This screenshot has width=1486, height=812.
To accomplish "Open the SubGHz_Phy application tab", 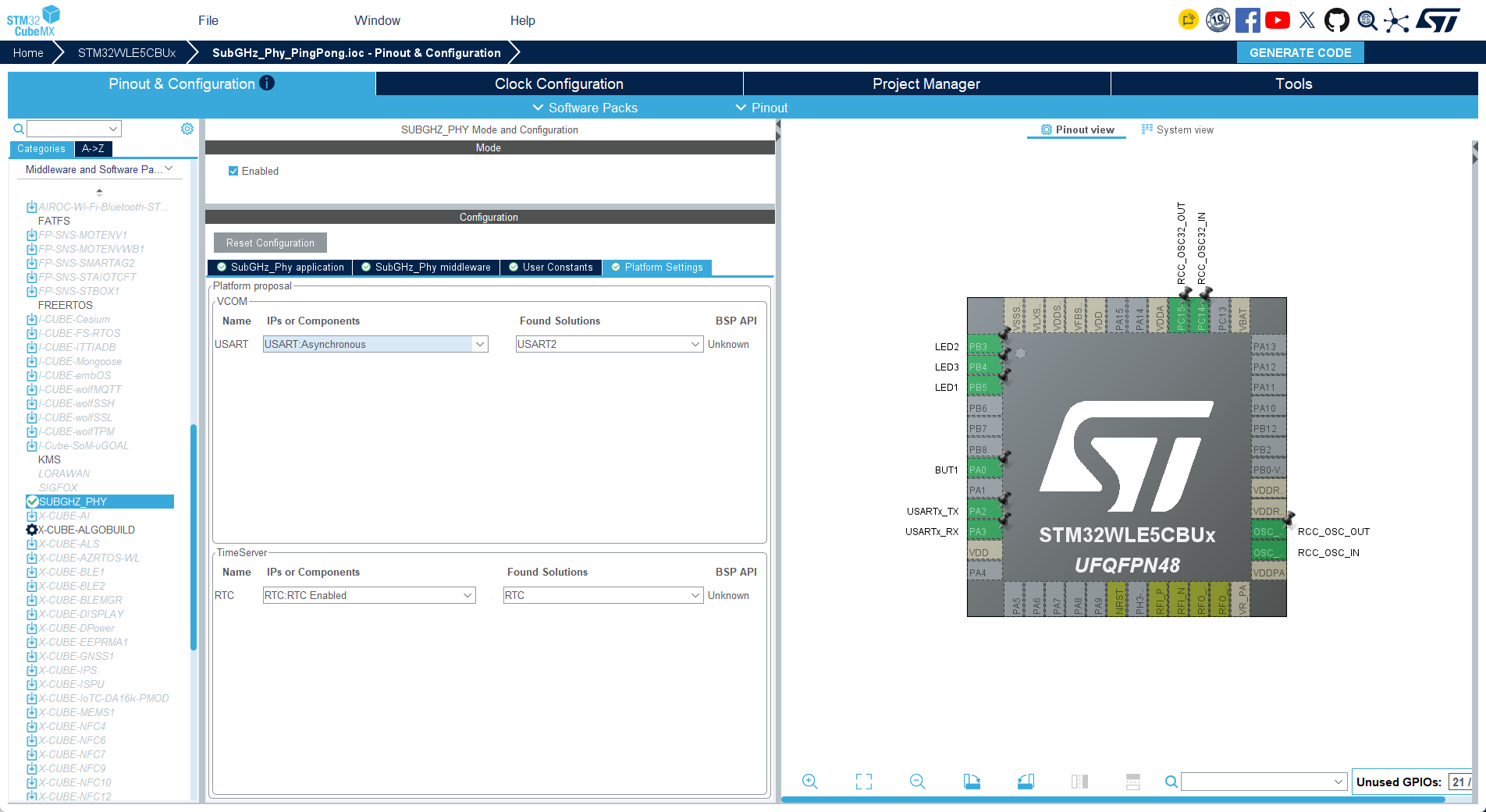I will pyautogui.click(x=280, y=268).
